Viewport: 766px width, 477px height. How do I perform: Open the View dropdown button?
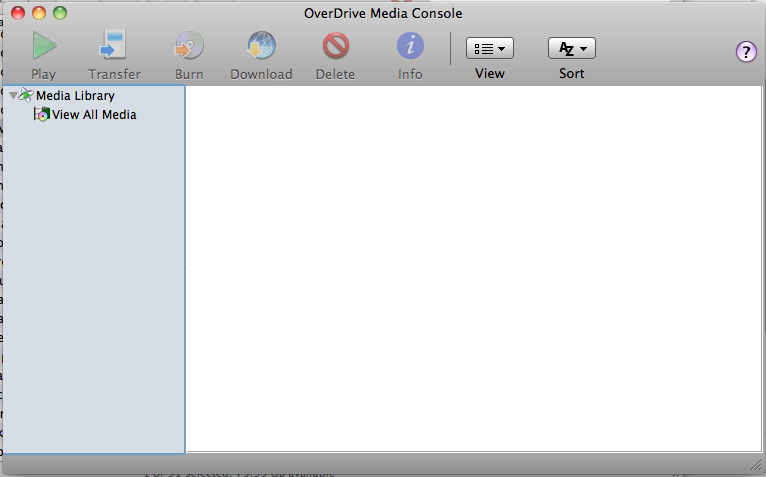pos(489,48)
